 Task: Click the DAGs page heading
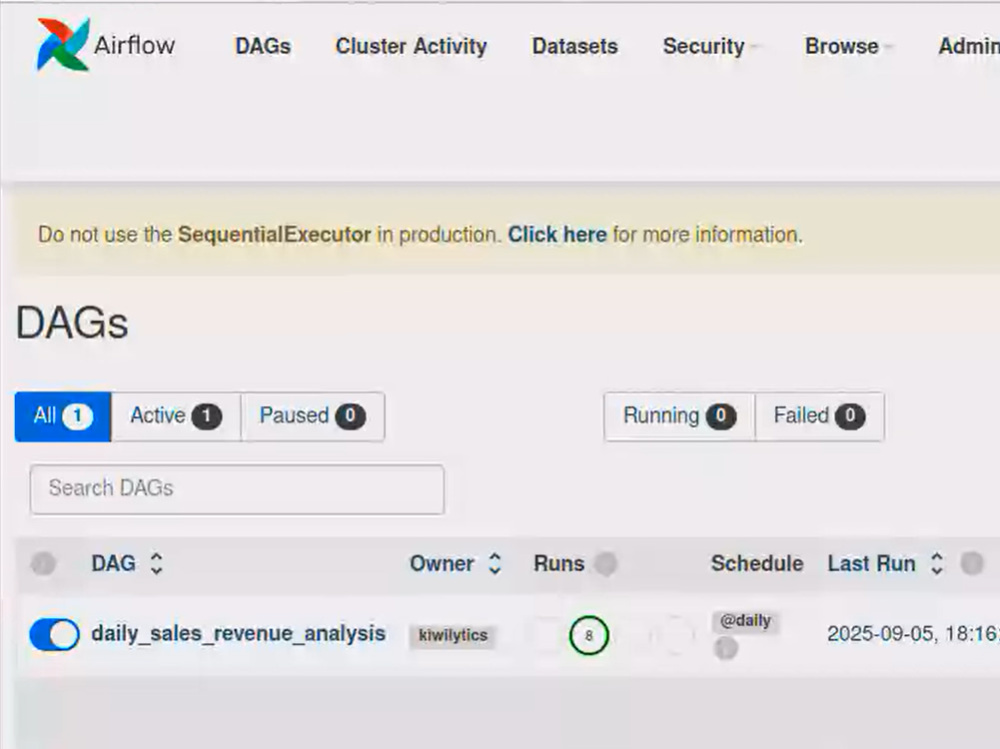pos(71,323)
